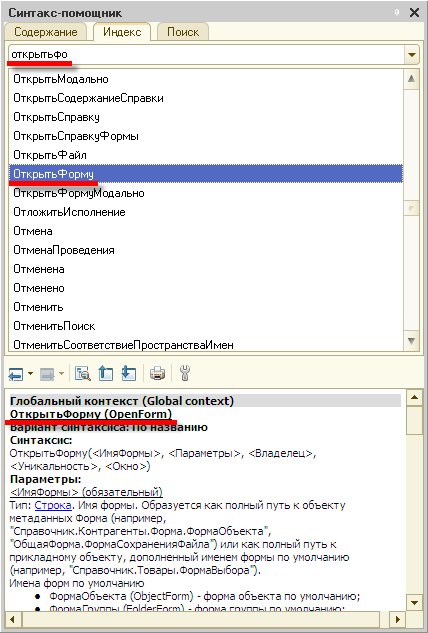Switch to the Содержание tab
The image size is (428, 633).
[x=46, y=32]
